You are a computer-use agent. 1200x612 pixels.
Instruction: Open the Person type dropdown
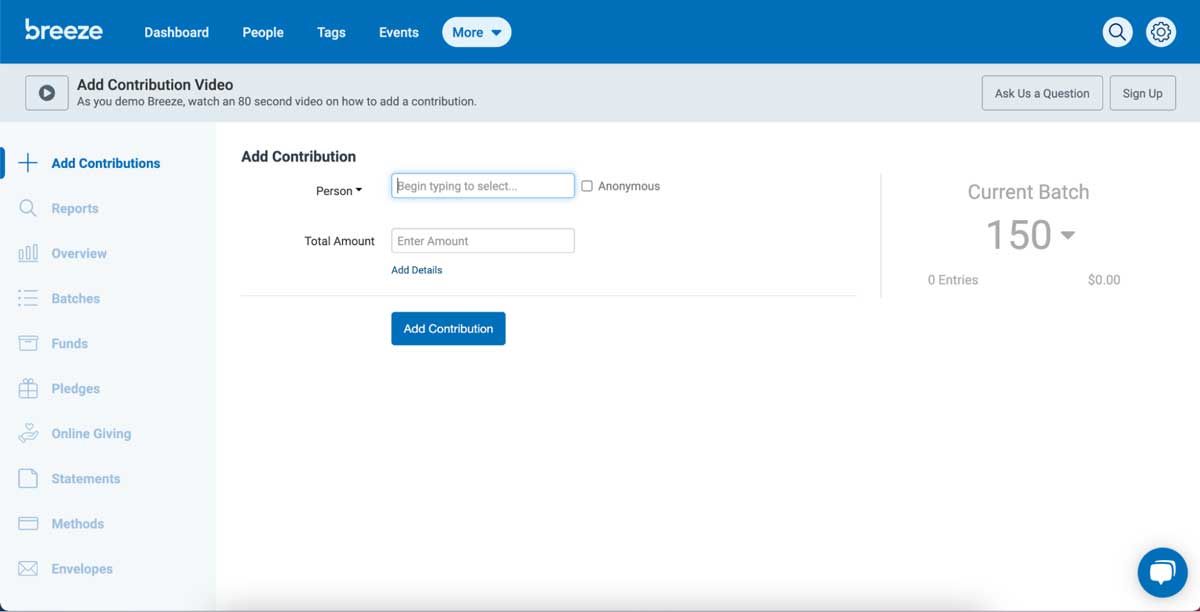click(x=339, y=190)
